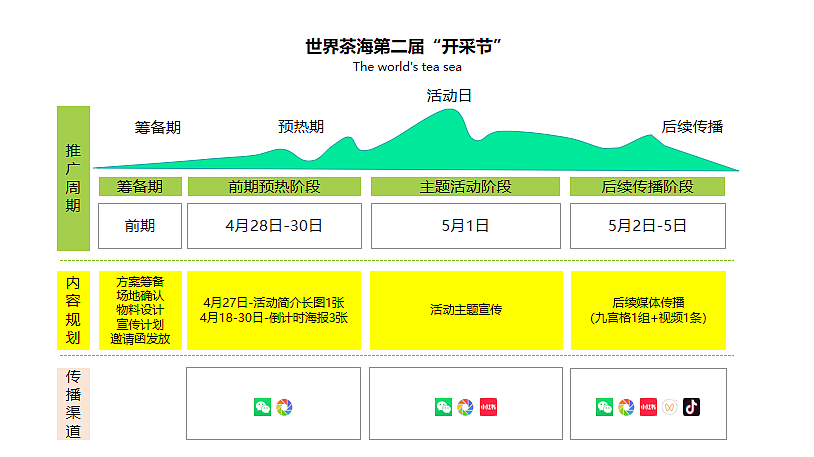Click the WeChat icon in the five-icon channel box
Viewport: 814px width, 457px height.
[604, 407]
